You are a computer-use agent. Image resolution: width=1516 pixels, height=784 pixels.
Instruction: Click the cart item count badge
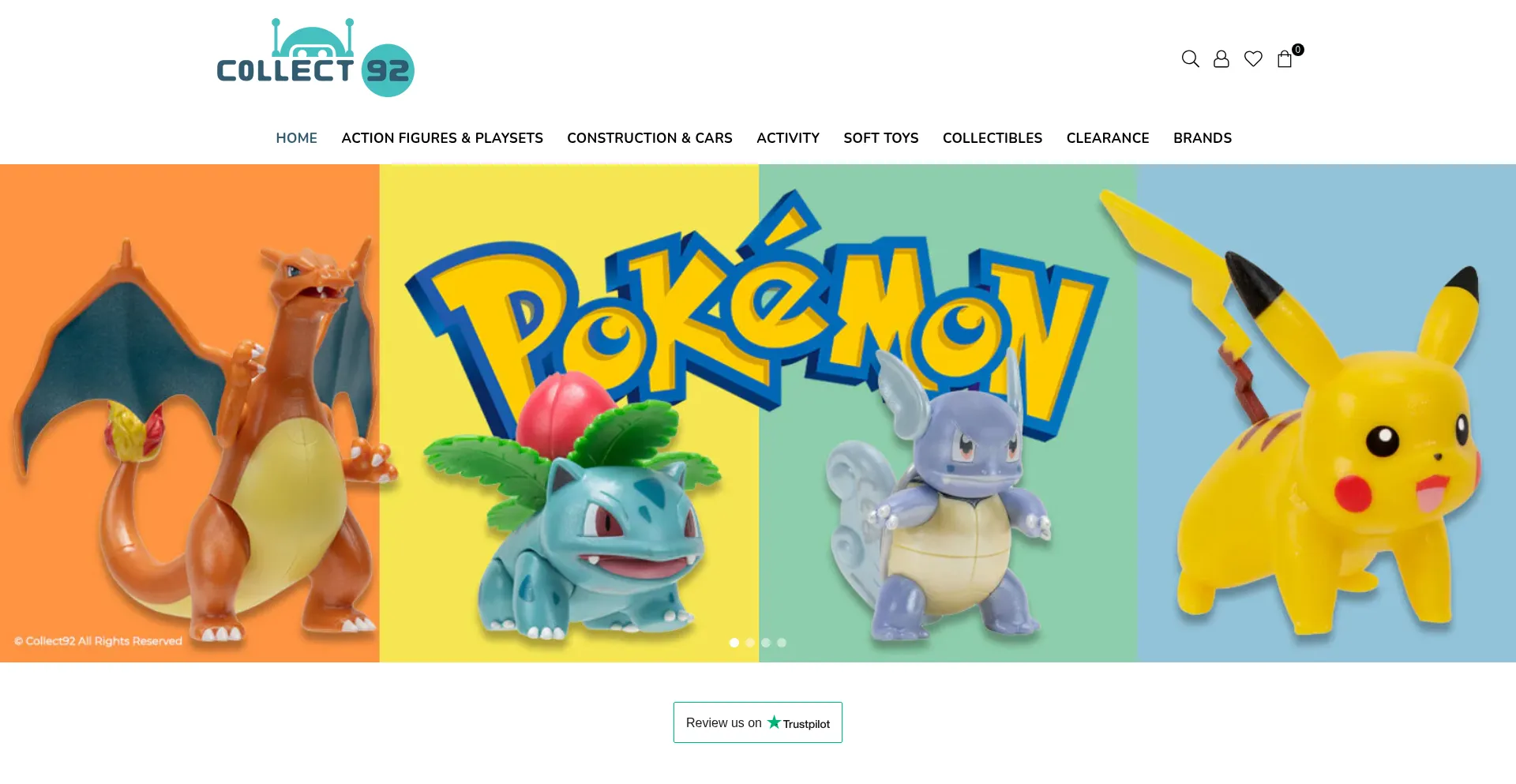tap(1298, 49)
